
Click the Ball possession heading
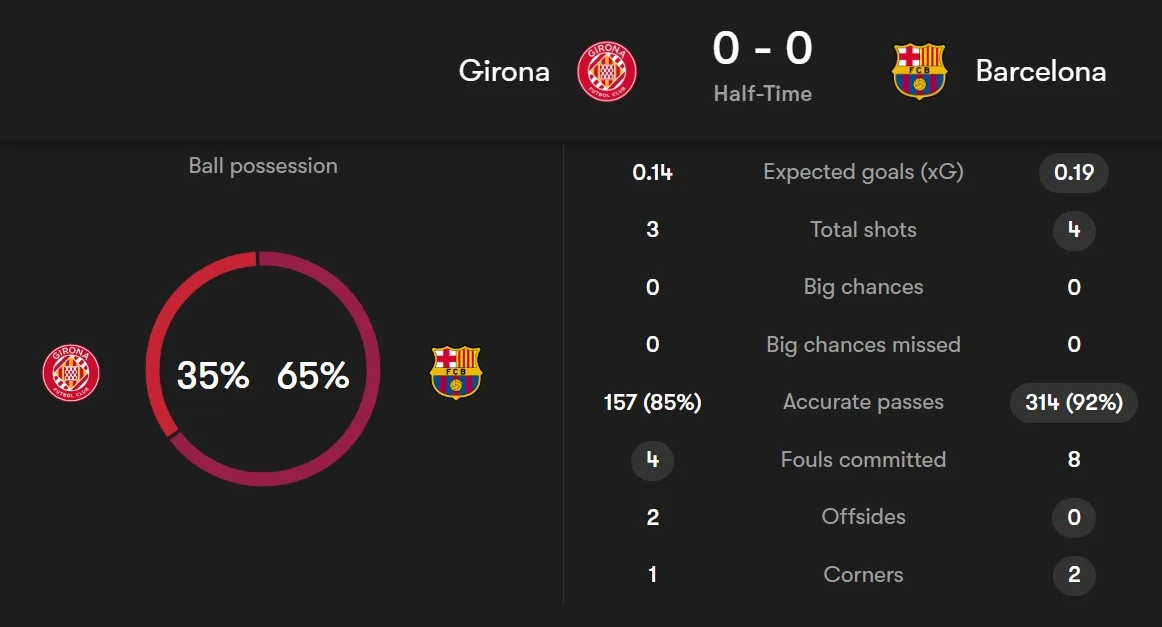(x=263, y=166)
